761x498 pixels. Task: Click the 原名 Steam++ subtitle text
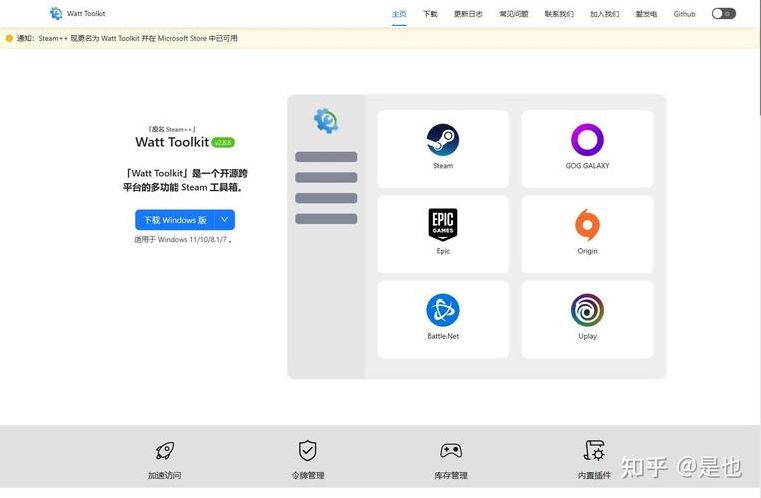point(172,129)
